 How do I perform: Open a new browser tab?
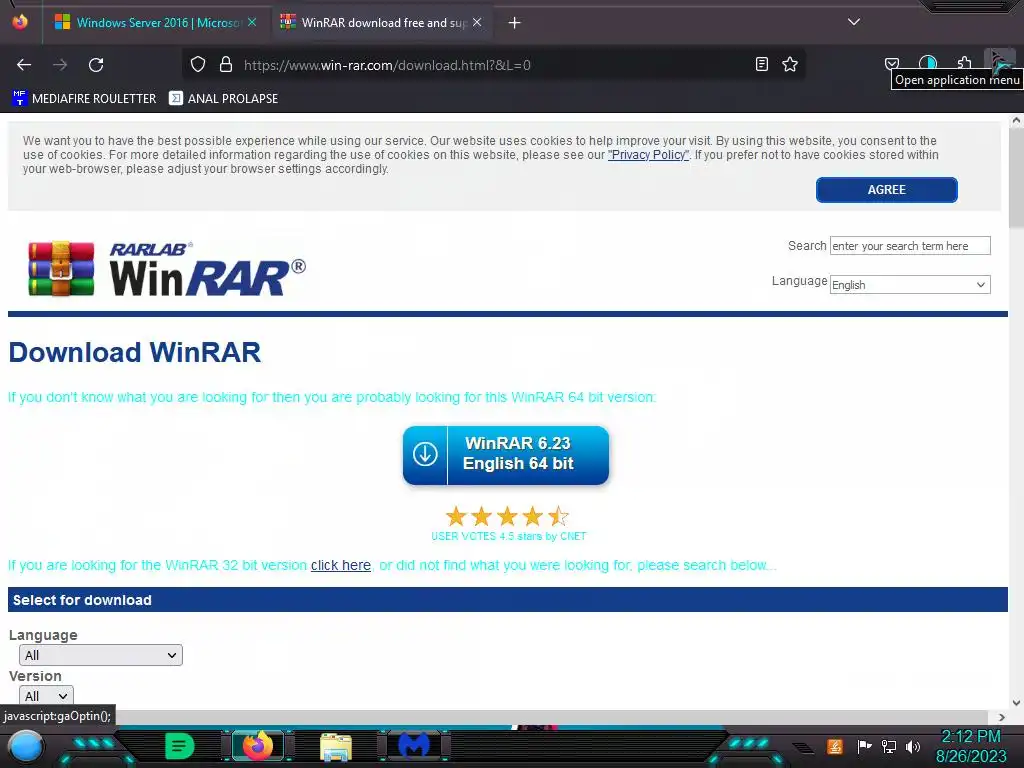coord(515,23)
